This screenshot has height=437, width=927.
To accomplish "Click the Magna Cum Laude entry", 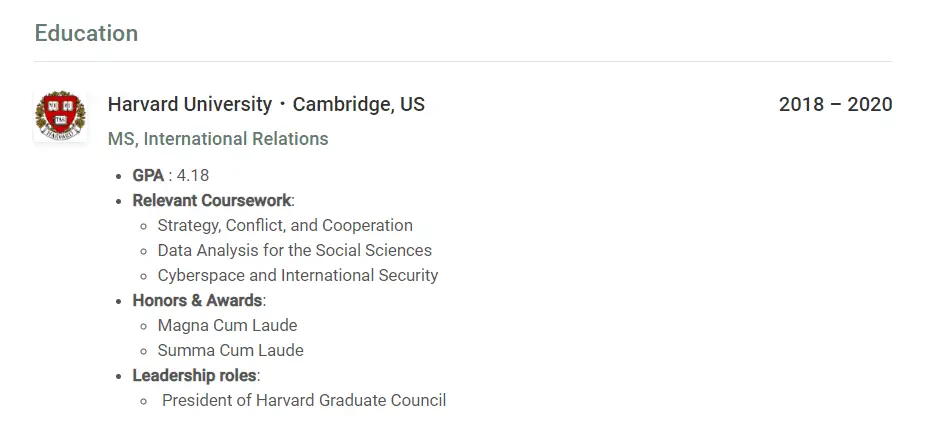I will pyautogui.click(x=228, y=325).
